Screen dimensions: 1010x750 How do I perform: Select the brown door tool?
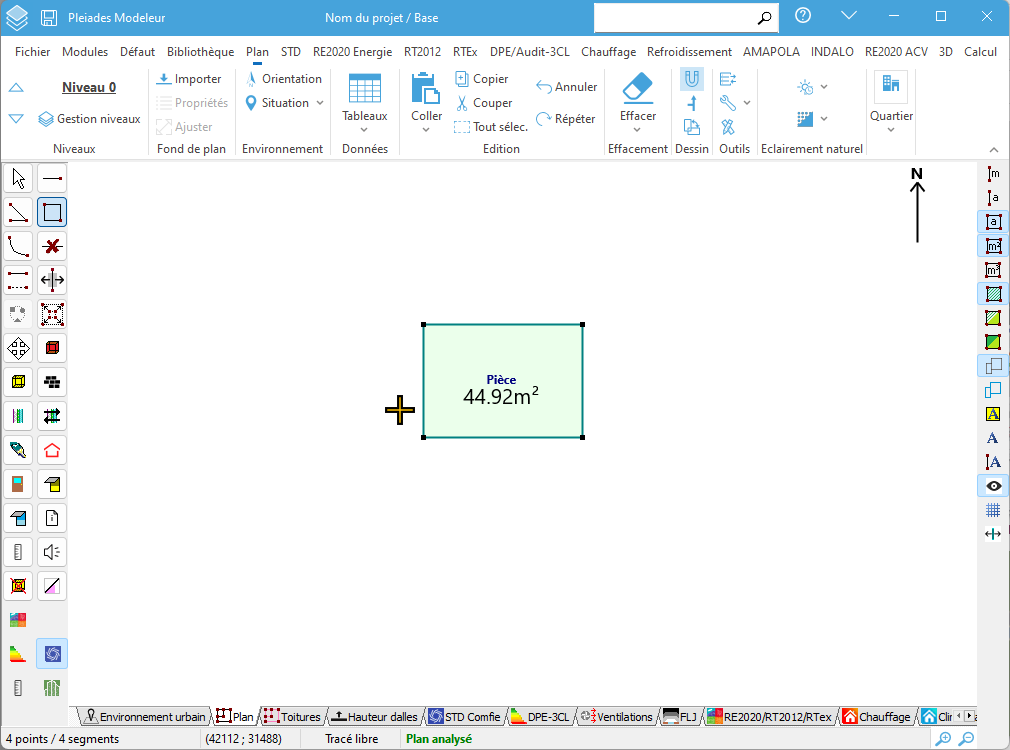click(18, 484)
